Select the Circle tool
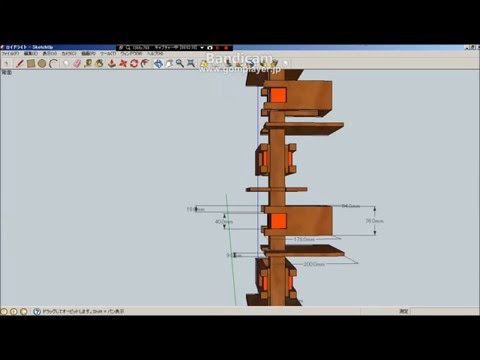480x360 pixels. point(42,63)
